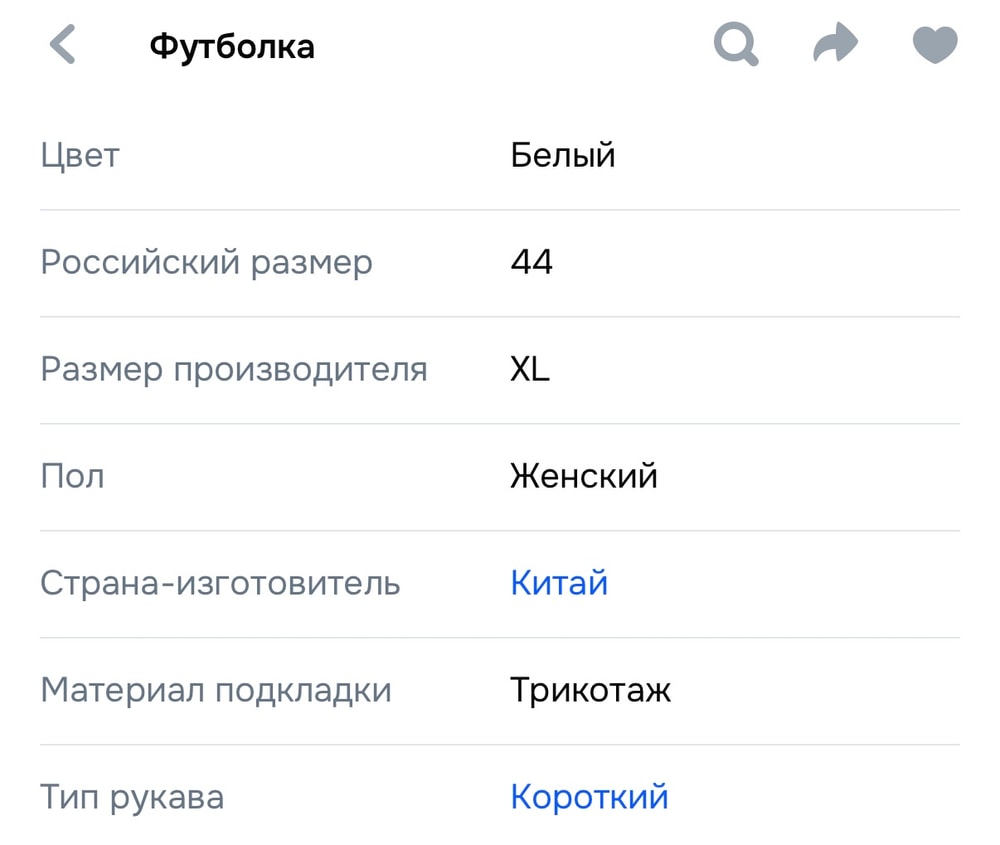Tap the Российский размер label
Screen dimensions: 1000x845
click(206, 263)
